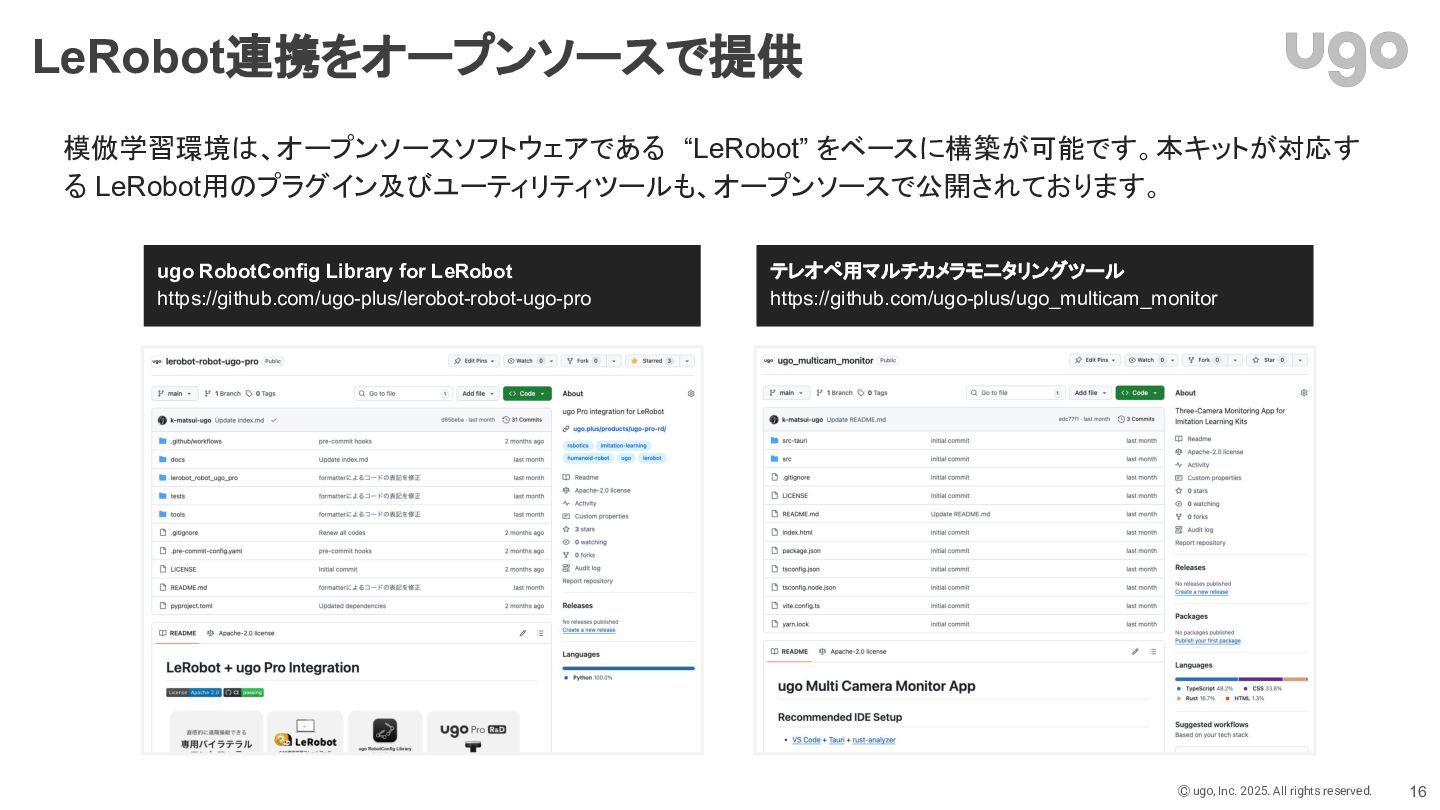Click the ugo logo in the slide corner
Image resolution: width=1440 pixels, height=810 pixels.
coord(1346,57)
